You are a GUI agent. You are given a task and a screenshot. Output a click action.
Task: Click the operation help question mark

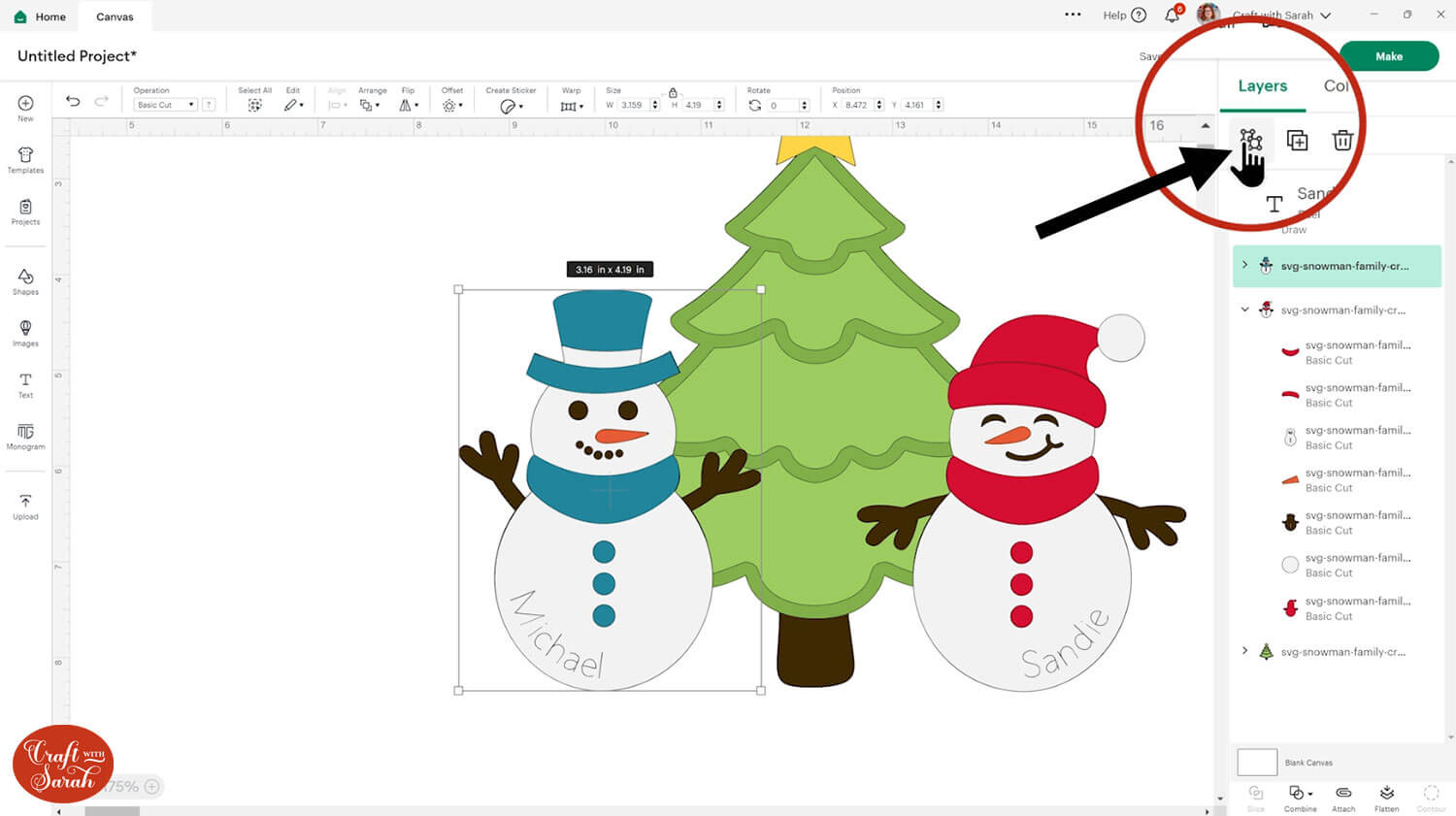coord(209,105)
